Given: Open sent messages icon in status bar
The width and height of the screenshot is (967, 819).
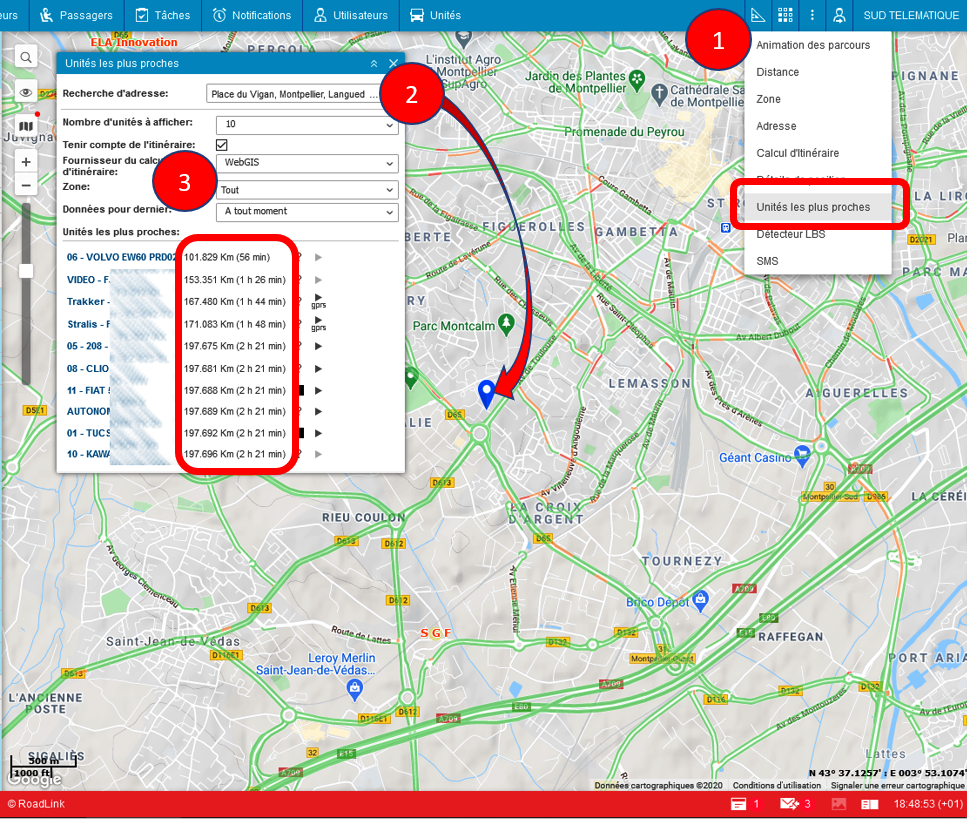Looking at the screenshot, I should click(790, 804).
